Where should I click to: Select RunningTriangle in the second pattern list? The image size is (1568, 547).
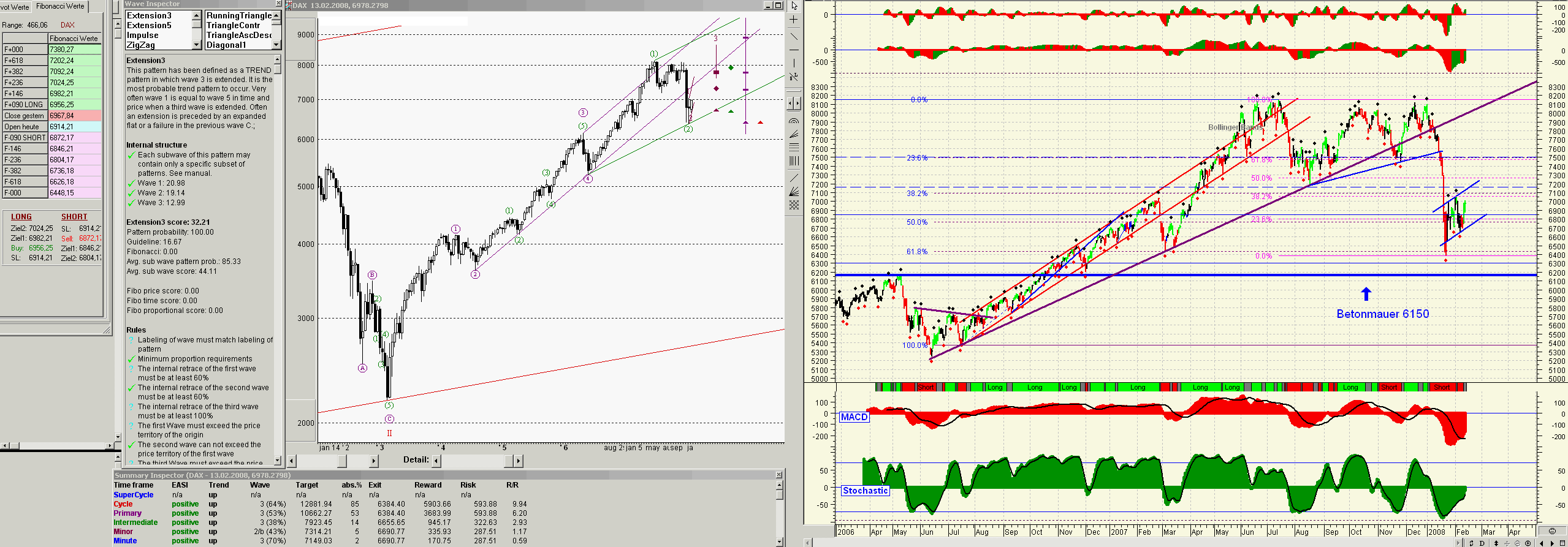tap(239, 15)
